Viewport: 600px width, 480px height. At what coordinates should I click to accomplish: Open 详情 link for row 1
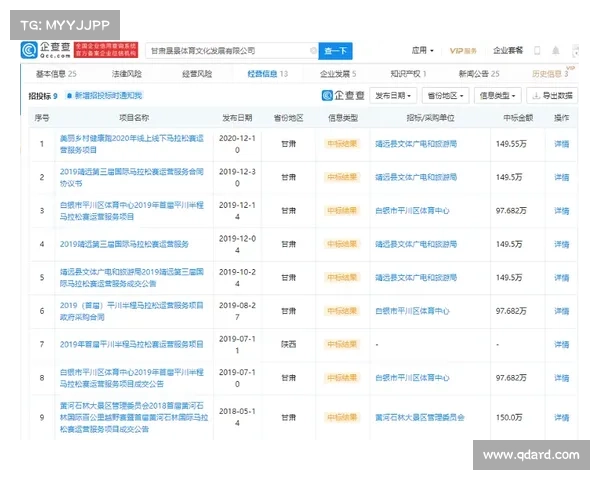click(x=562, y=143)
